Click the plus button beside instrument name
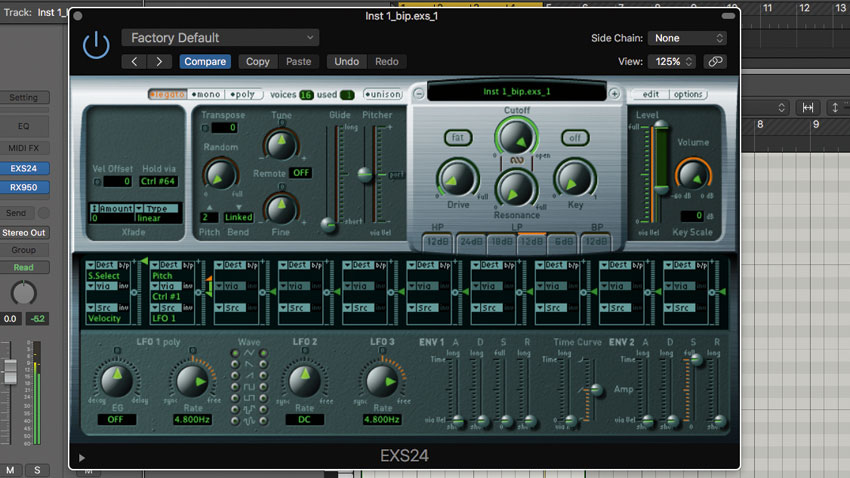 (x=614, y=94)
